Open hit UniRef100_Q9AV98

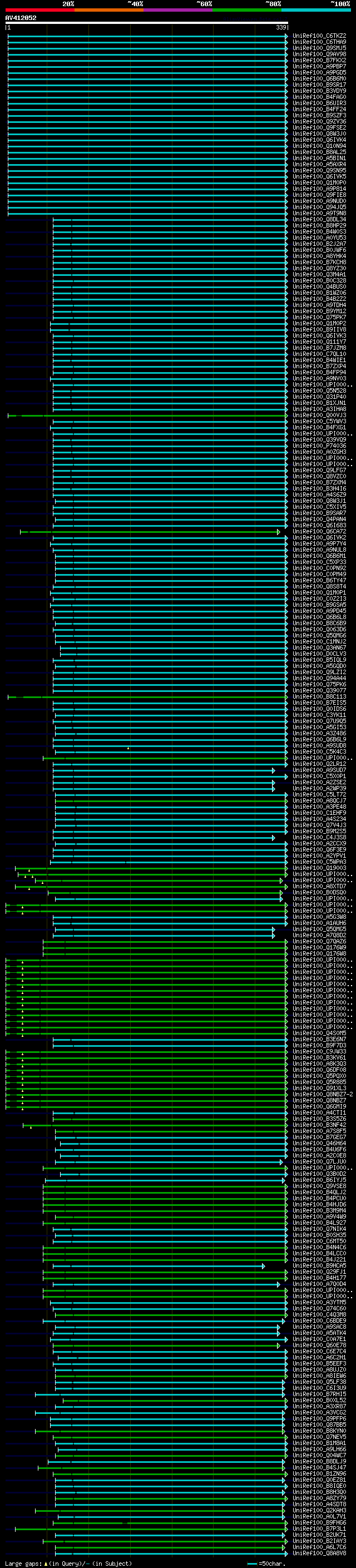(x=319, y=54)
